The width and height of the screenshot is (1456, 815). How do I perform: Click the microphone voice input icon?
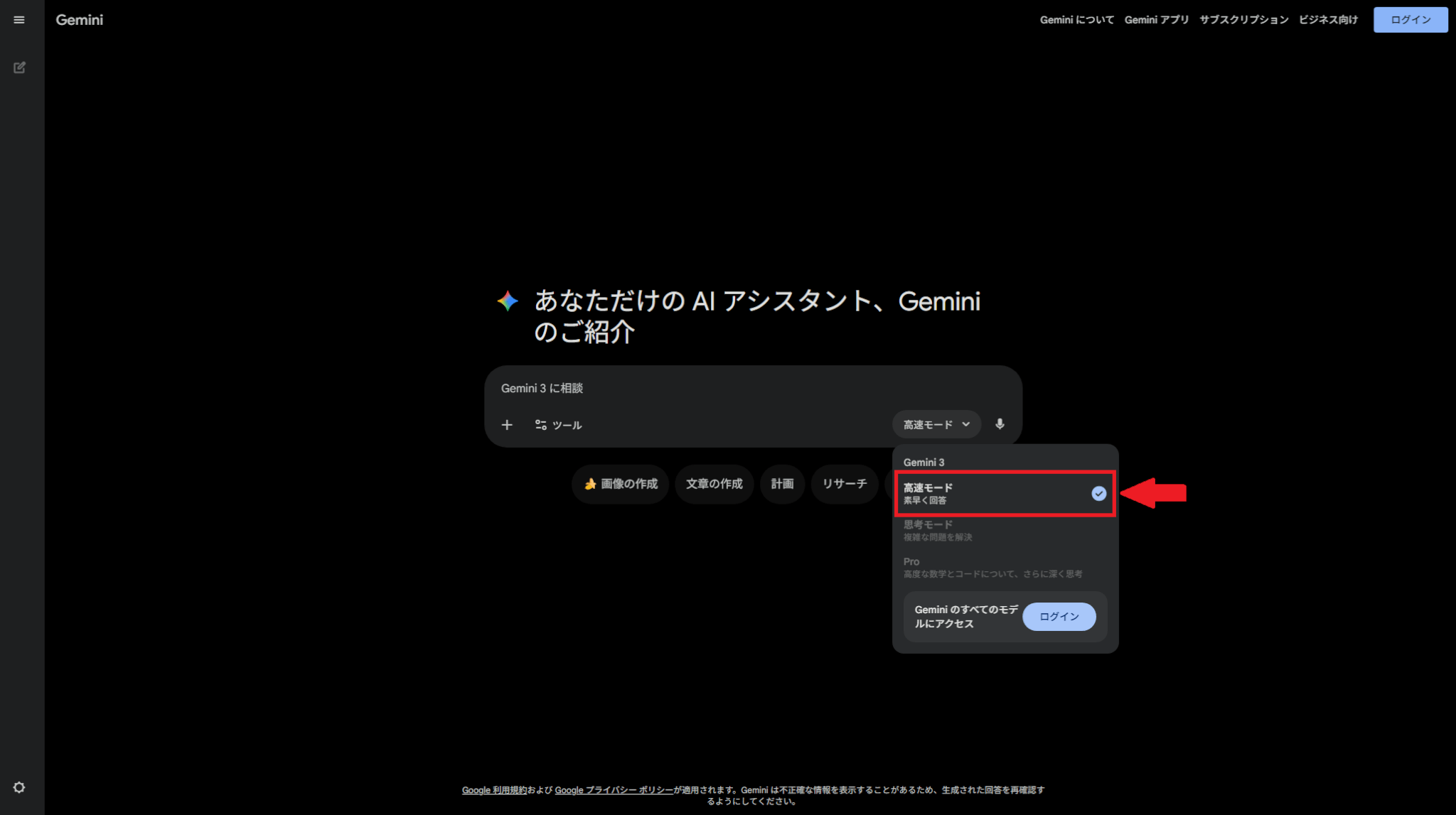[x=1000, y=424]
